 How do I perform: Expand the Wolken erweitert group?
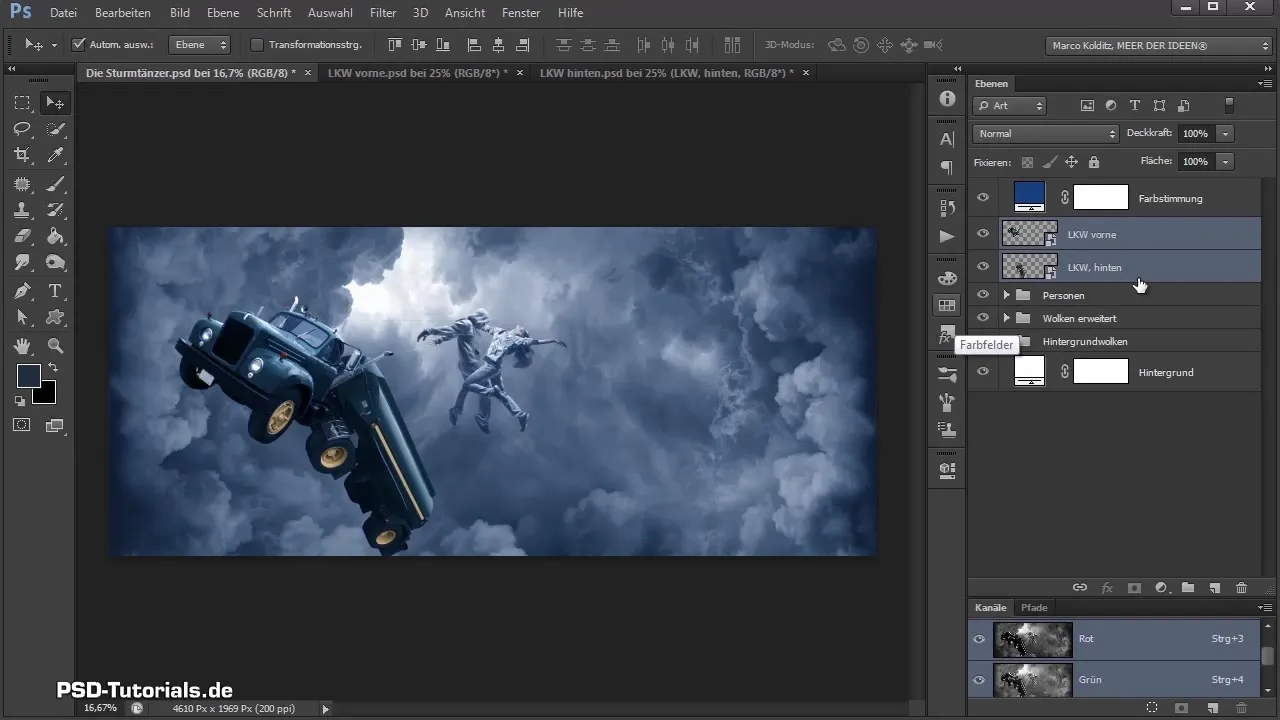(x=1006, y=318)
